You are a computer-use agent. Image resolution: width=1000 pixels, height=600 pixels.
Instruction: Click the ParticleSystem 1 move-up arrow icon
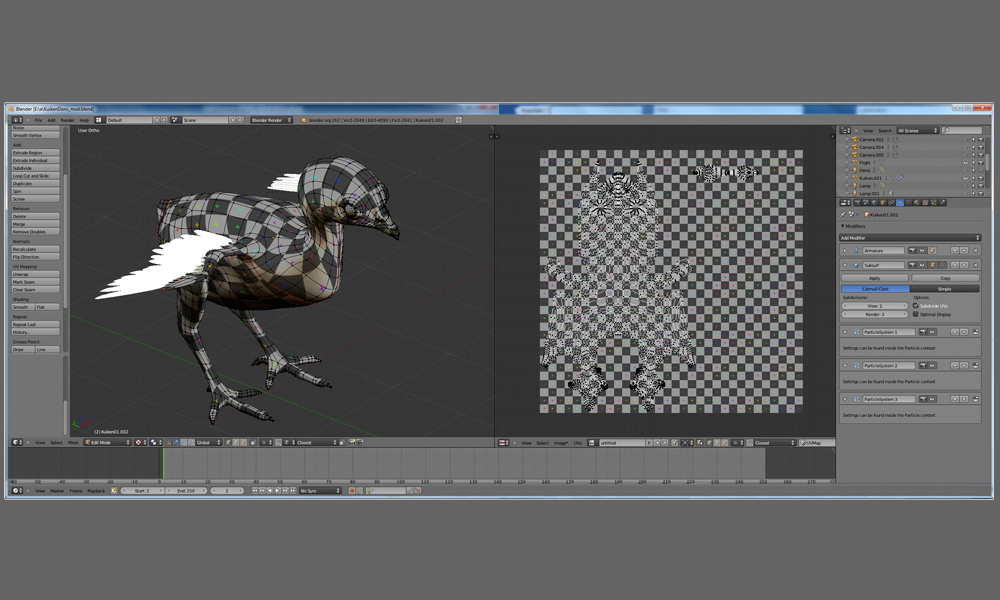(955, 331)
